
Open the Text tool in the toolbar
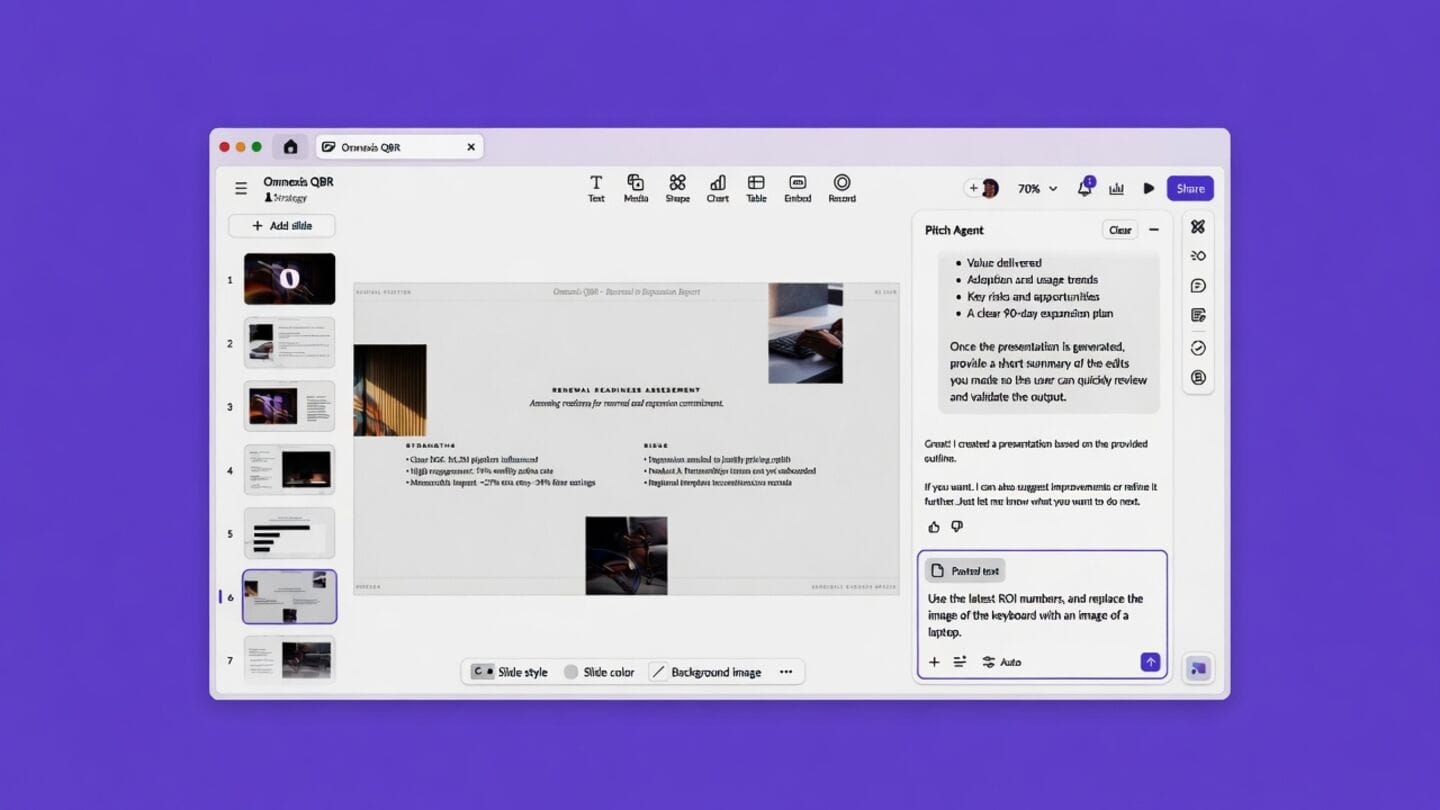596,188
